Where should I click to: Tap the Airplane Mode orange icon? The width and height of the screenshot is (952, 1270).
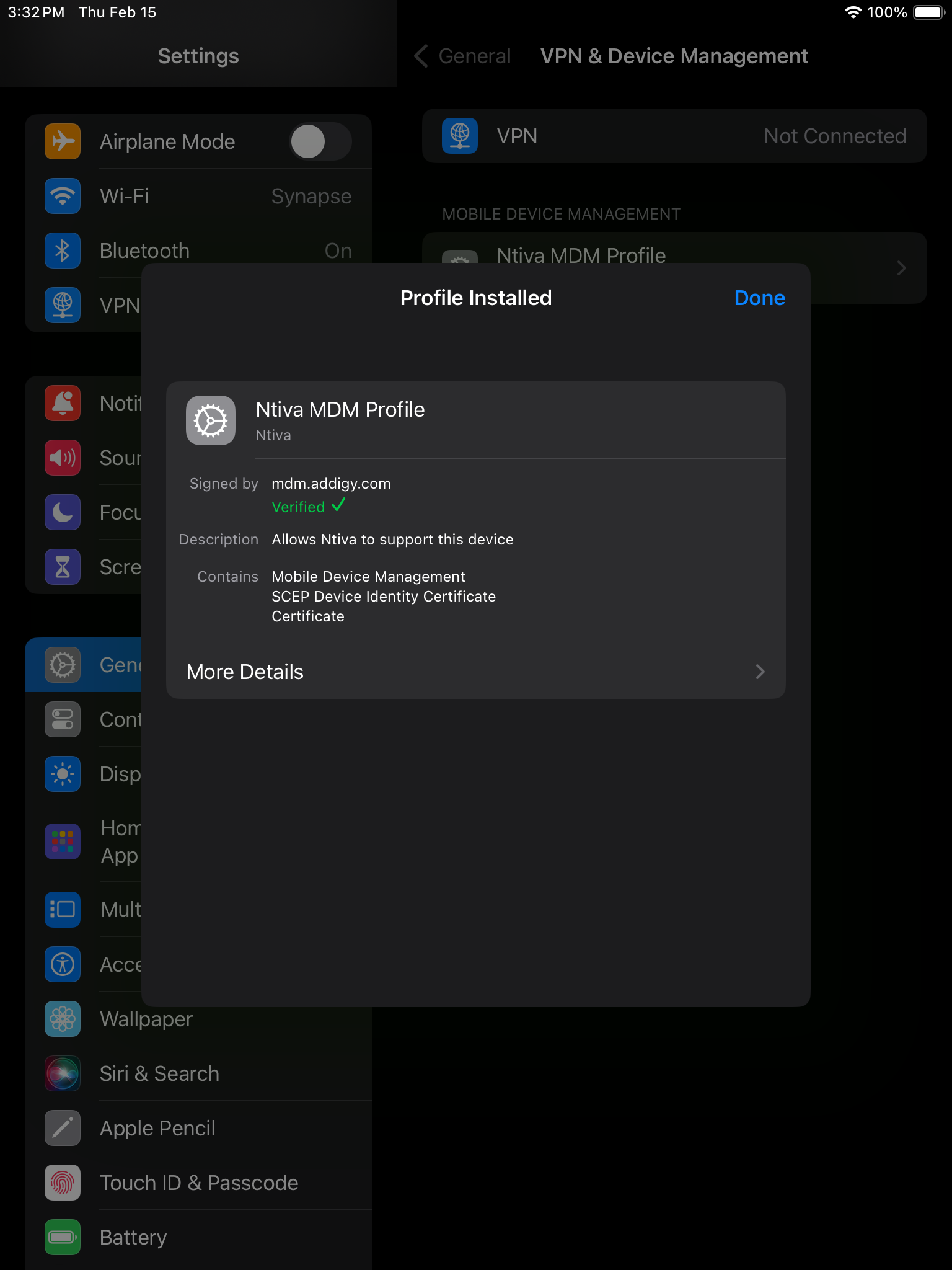[x=63, y=141]
